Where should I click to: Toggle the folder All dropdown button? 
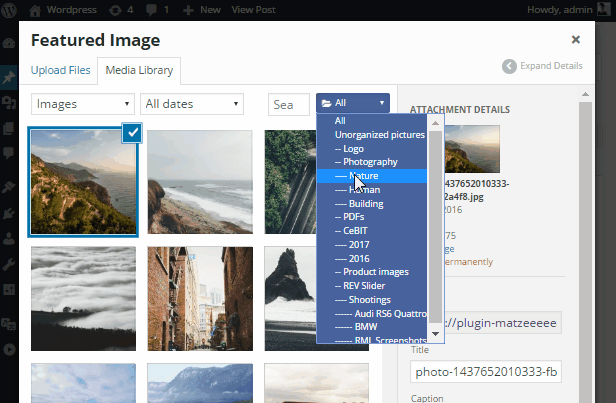coord(353,103)
